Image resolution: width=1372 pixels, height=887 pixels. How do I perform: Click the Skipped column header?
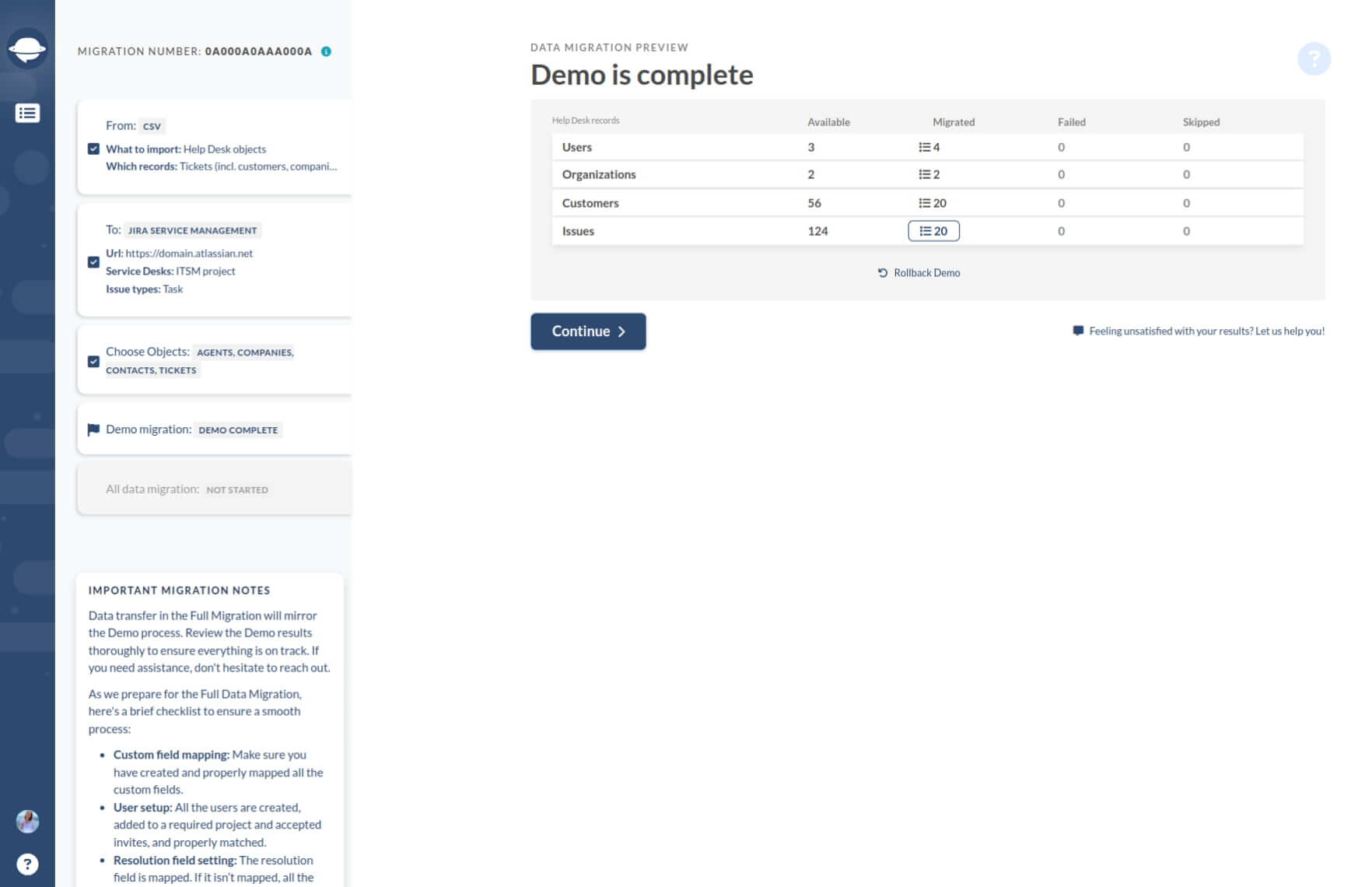pos(1201,122)
